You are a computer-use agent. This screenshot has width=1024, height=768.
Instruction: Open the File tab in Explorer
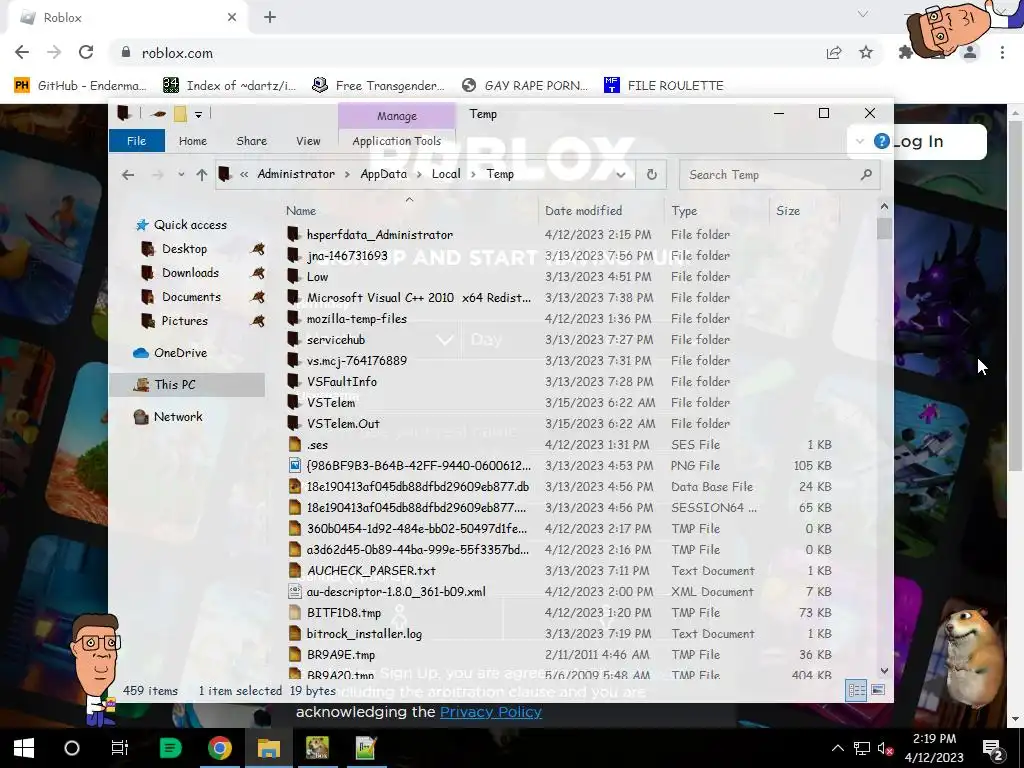click(136, 141)
